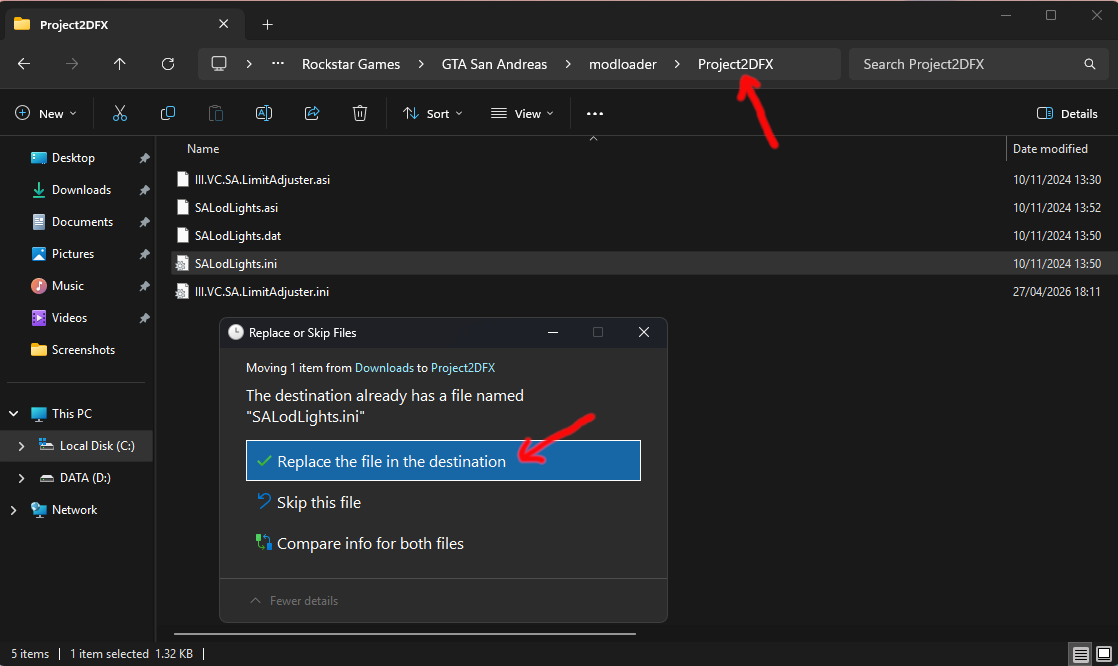Image resolution: width=1118 pixels, height=666 pixels.
Task: Unpin Downloads using its pin icon
Action: pyautogui.click(x=144, y=190)
